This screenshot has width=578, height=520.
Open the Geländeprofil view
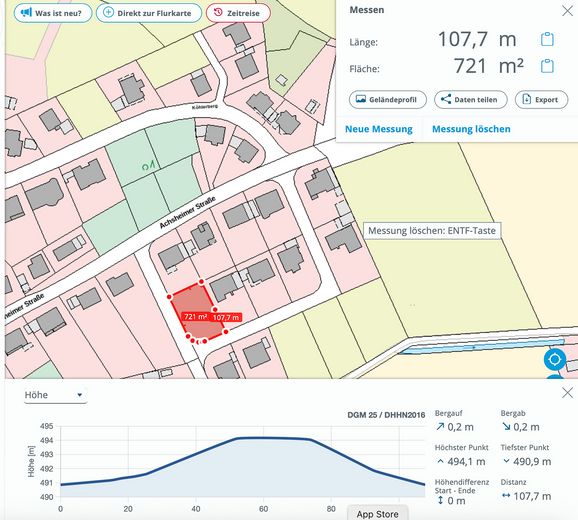[388, 100]
